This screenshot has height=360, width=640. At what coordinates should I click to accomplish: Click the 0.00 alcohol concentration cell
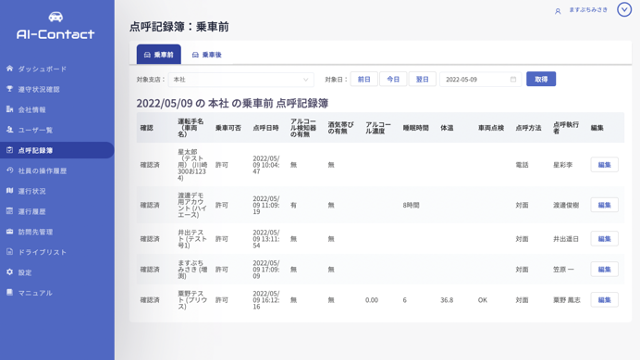coord(371,300)
